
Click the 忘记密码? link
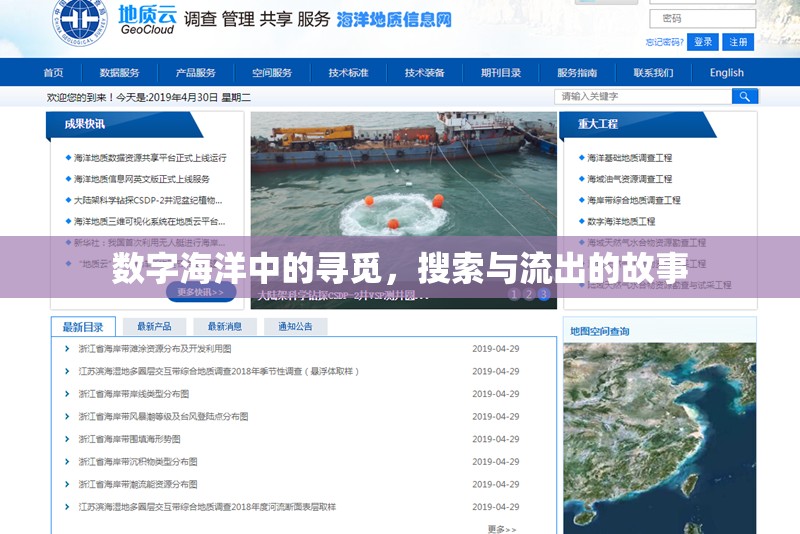tap(664, 42)
